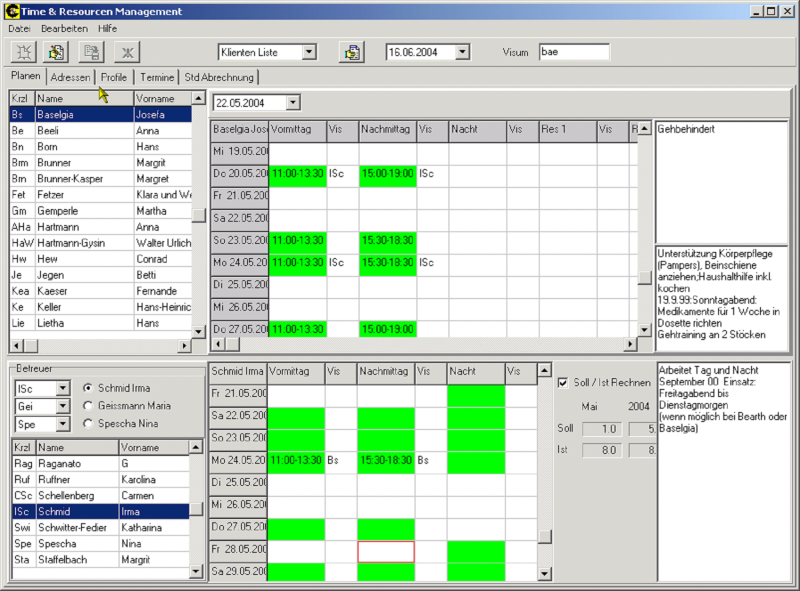800x591 pixels.
Task: Expand the Spe Betreuer combo box
Action: coord(63,424)
